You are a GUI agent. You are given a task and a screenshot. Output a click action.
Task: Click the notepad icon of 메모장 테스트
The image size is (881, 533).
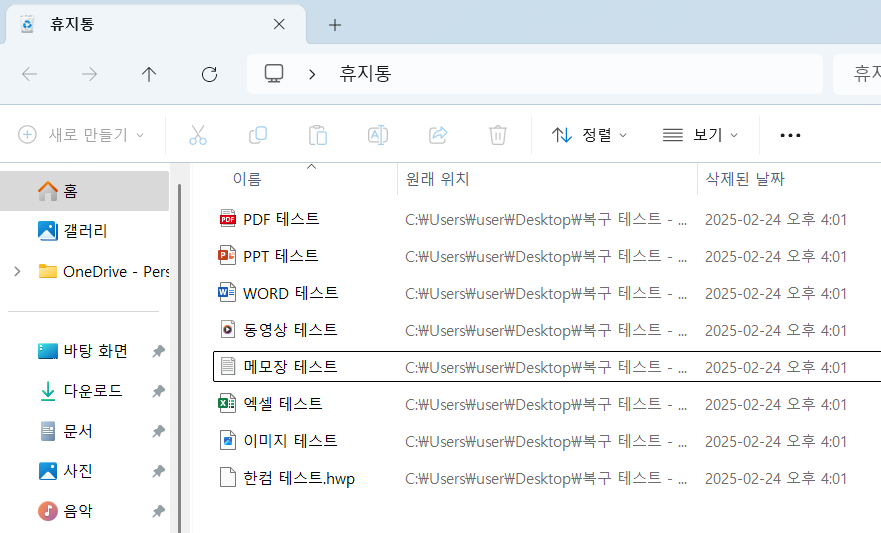coord(228,366)
